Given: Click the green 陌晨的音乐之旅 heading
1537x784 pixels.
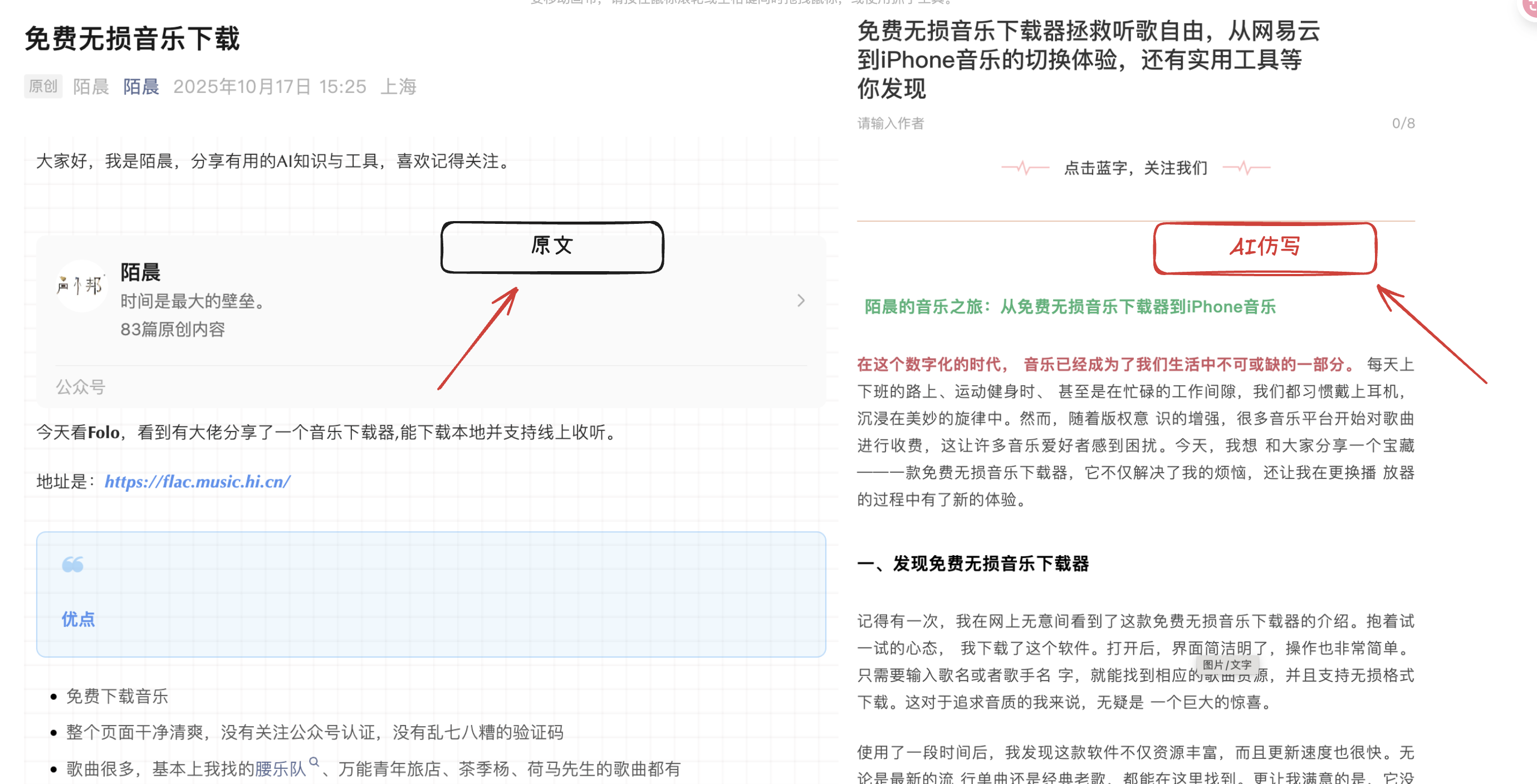Looking at the screenshot, I should [x=1069, y=307].
